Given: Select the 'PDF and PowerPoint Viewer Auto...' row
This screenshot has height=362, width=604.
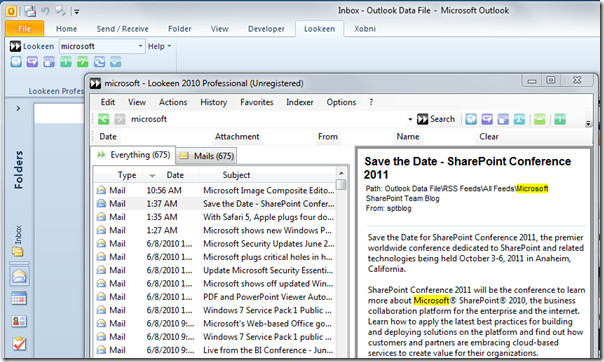Looking at the screenshot, I should click(215, 297).
